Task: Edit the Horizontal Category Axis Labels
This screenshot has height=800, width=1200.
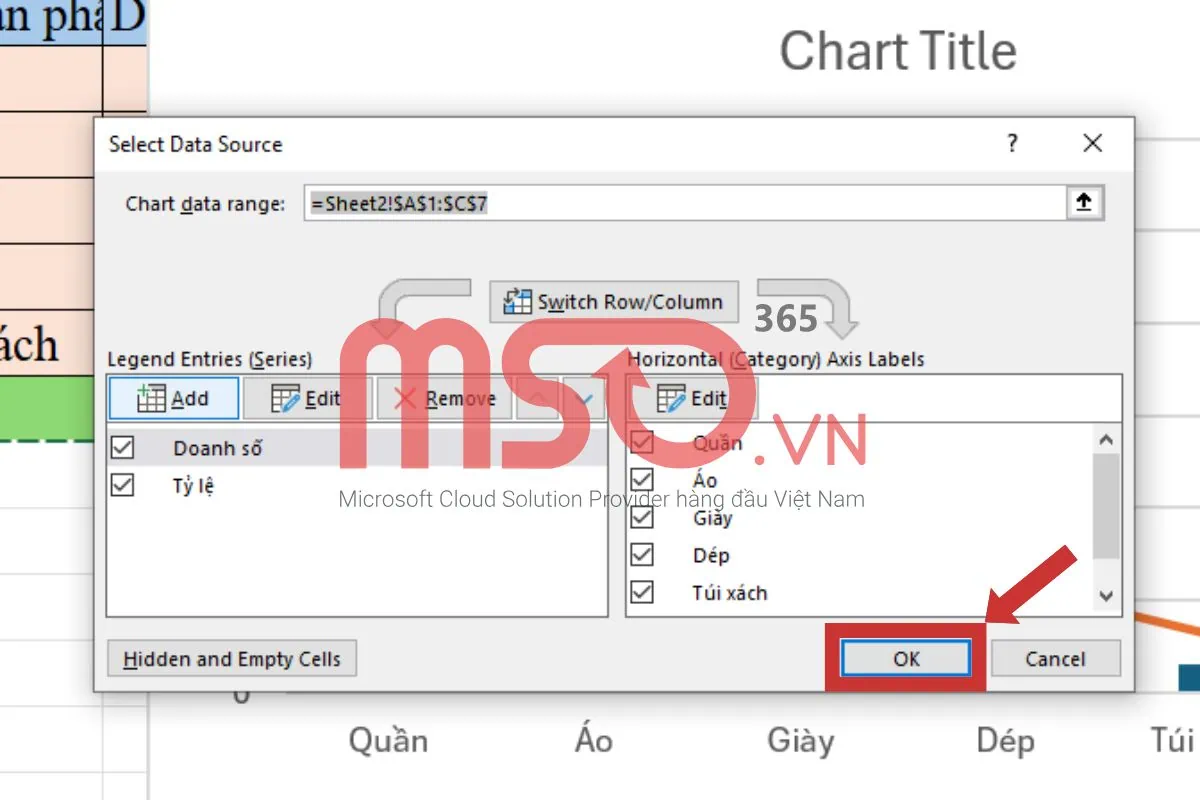Action: pyautogui.click(x=697, y=397)
